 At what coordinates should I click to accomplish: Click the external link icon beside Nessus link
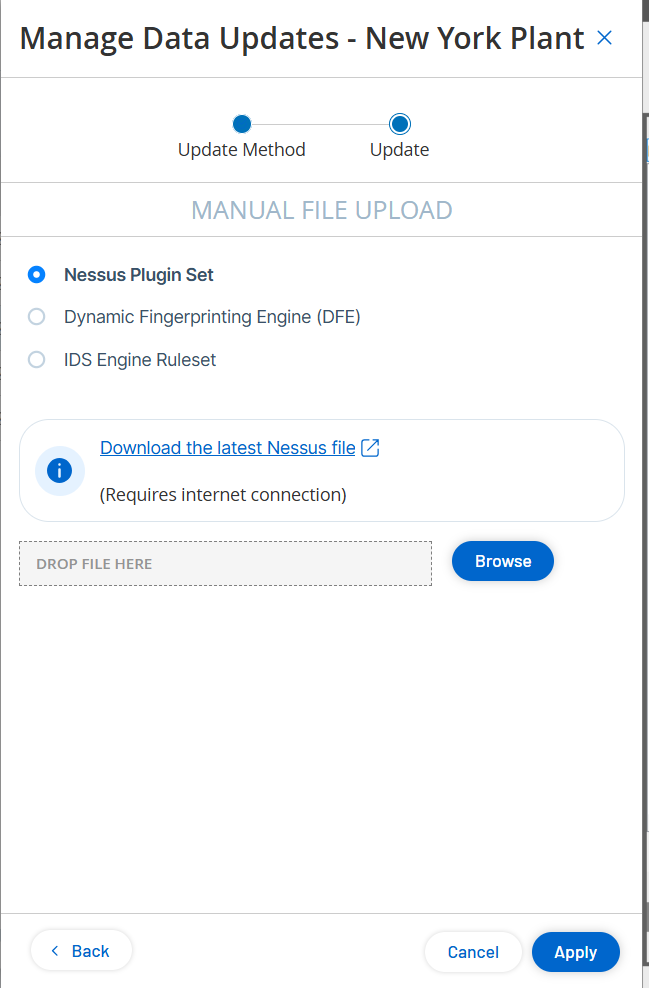coord(370,448)
